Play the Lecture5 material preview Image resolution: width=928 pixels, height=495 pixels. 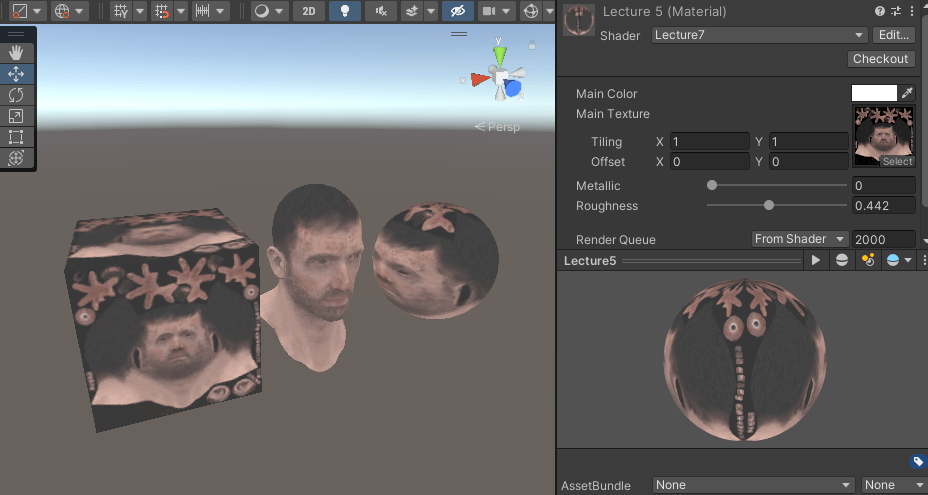click(816, 260)
